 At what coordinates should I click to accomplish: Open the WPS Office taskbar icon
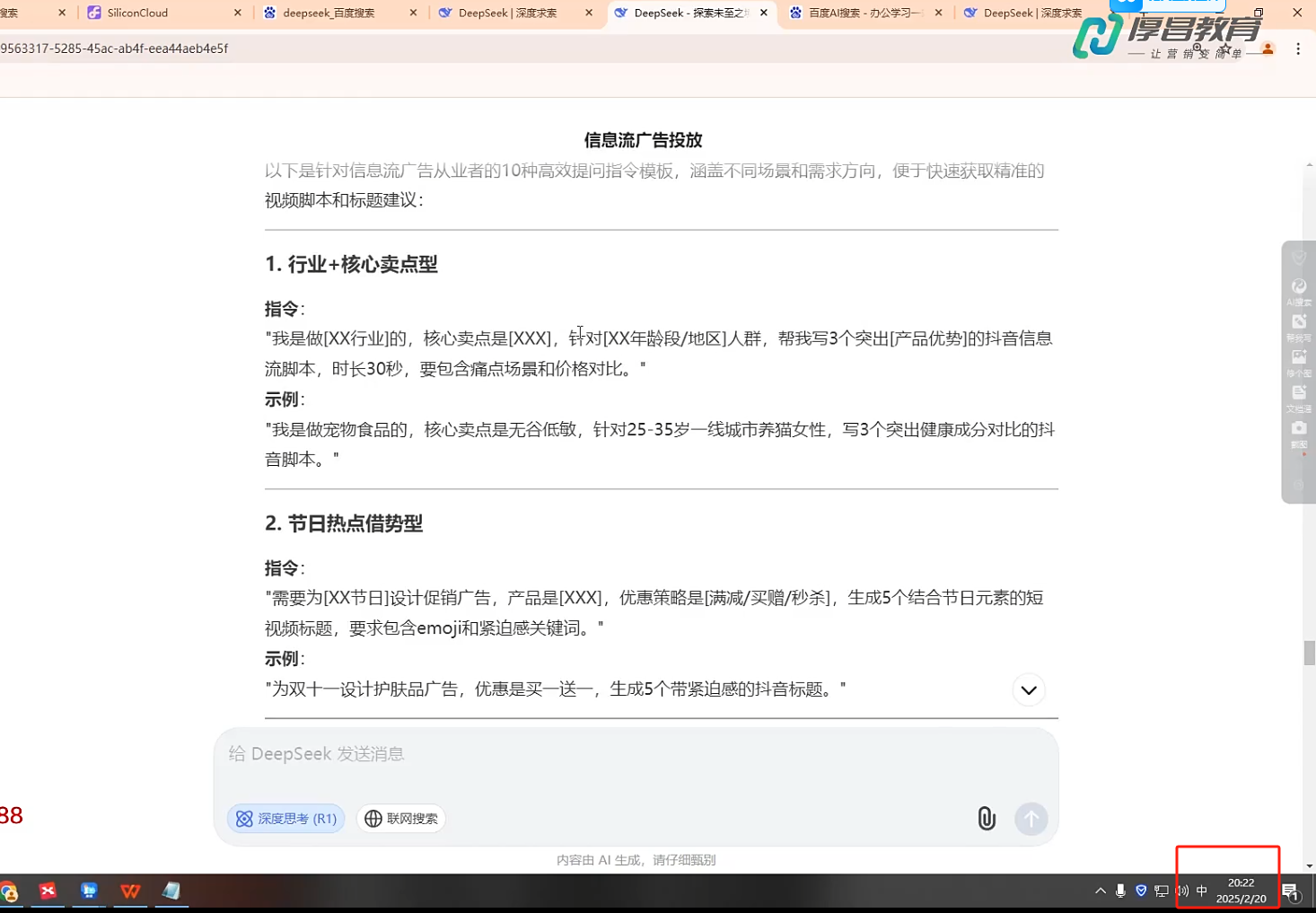[130, 891]
